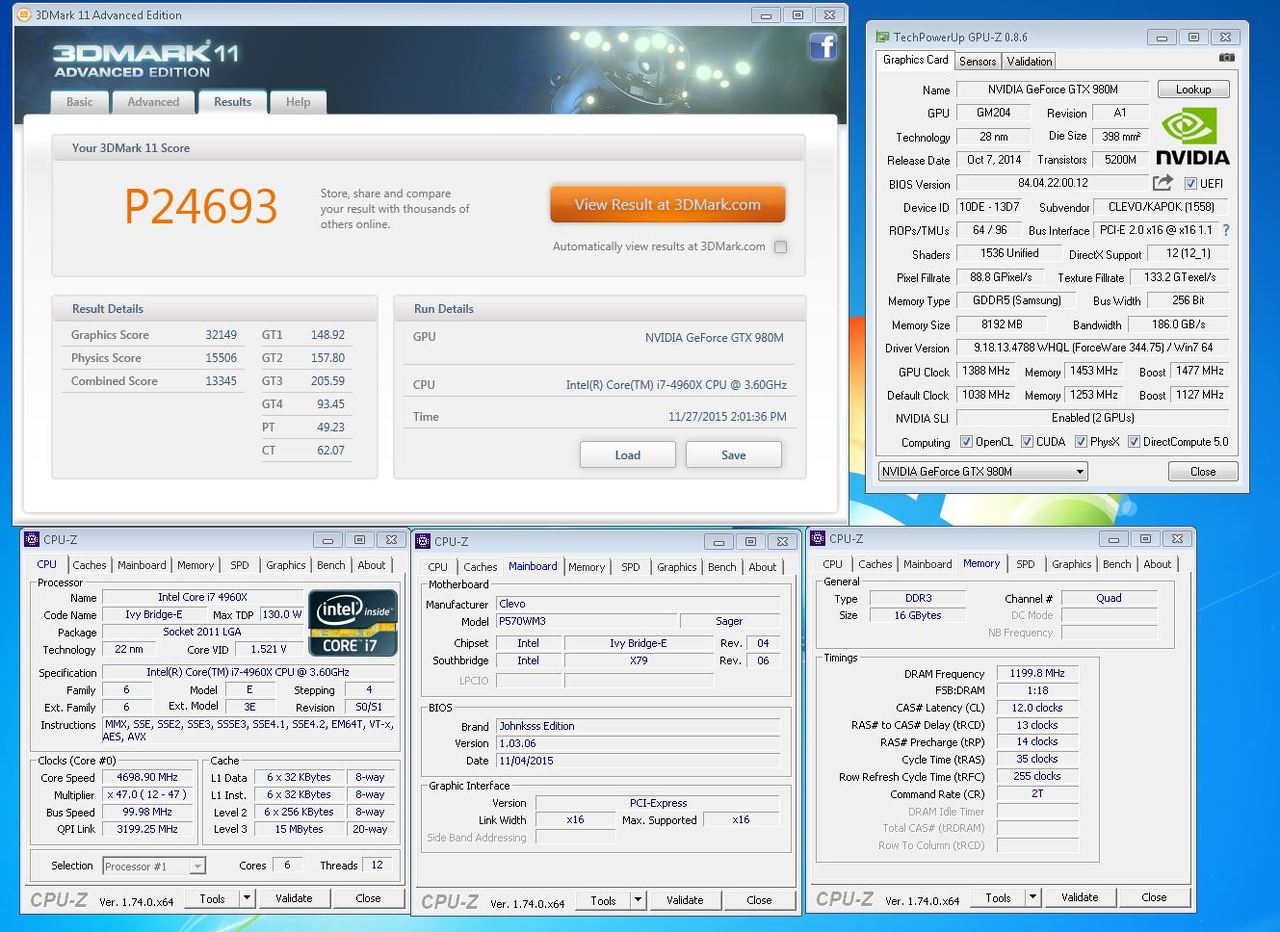Select the Results tab in 3DMark
Image resolution: width=1280 pixels, height=932 pixels.
point(233,101)
